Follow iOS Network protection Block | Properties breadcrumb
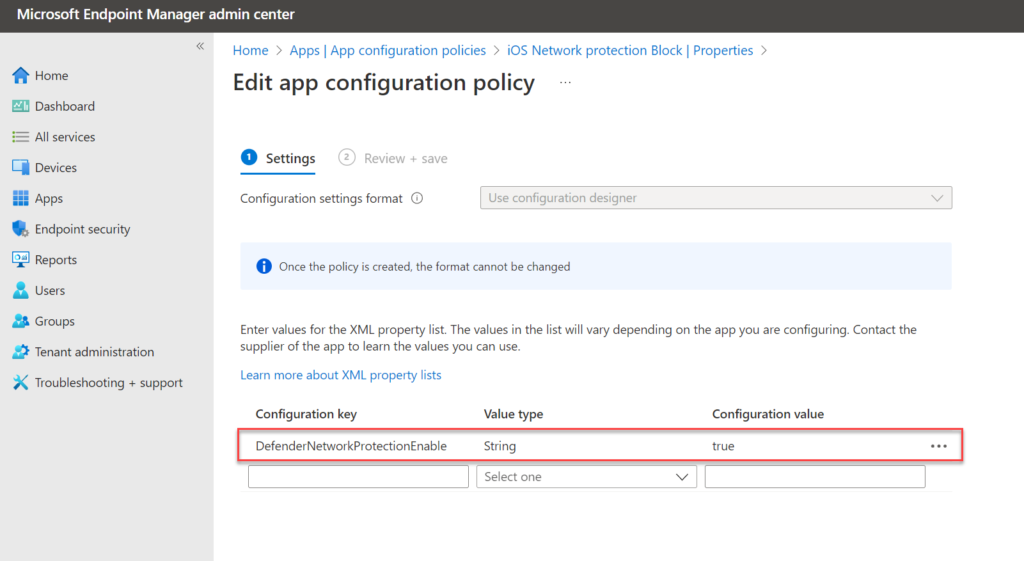The width and height of the screenshot is (1024, 561). 630,50
